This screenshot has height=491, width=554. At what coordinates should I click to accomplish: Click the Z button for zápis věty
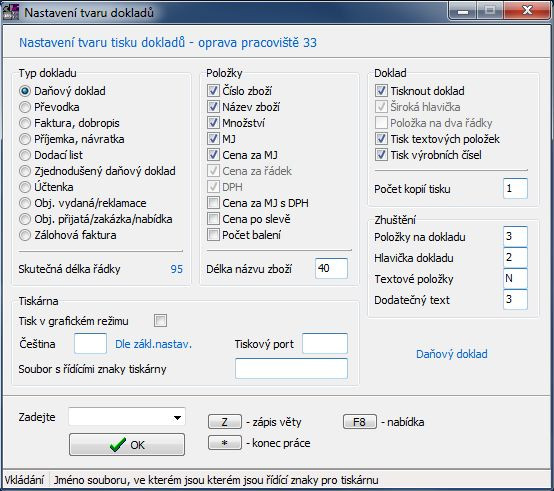tap(225, 422)
